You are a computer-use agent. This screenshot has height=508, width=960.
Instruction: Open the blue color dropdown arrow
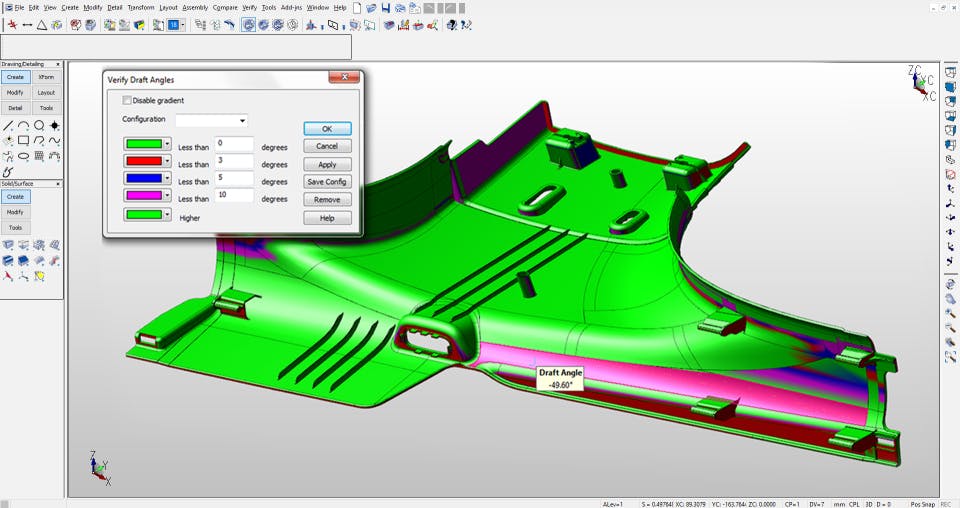pos(167,178)
